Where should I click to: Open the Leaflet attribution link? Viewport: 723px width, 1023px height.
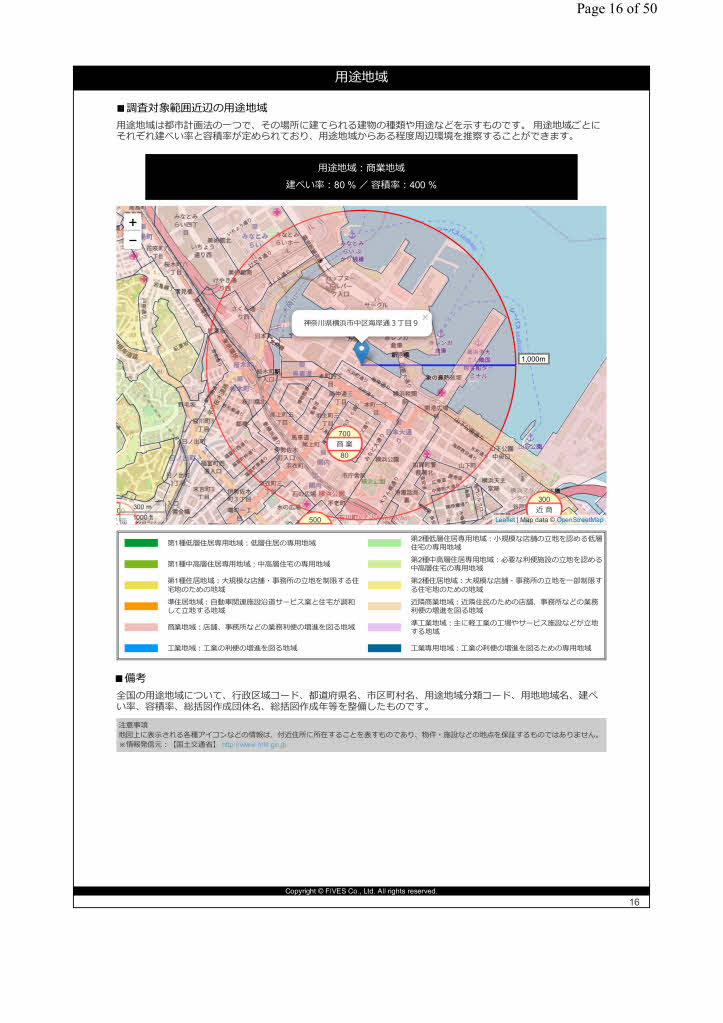pos(505,520)
